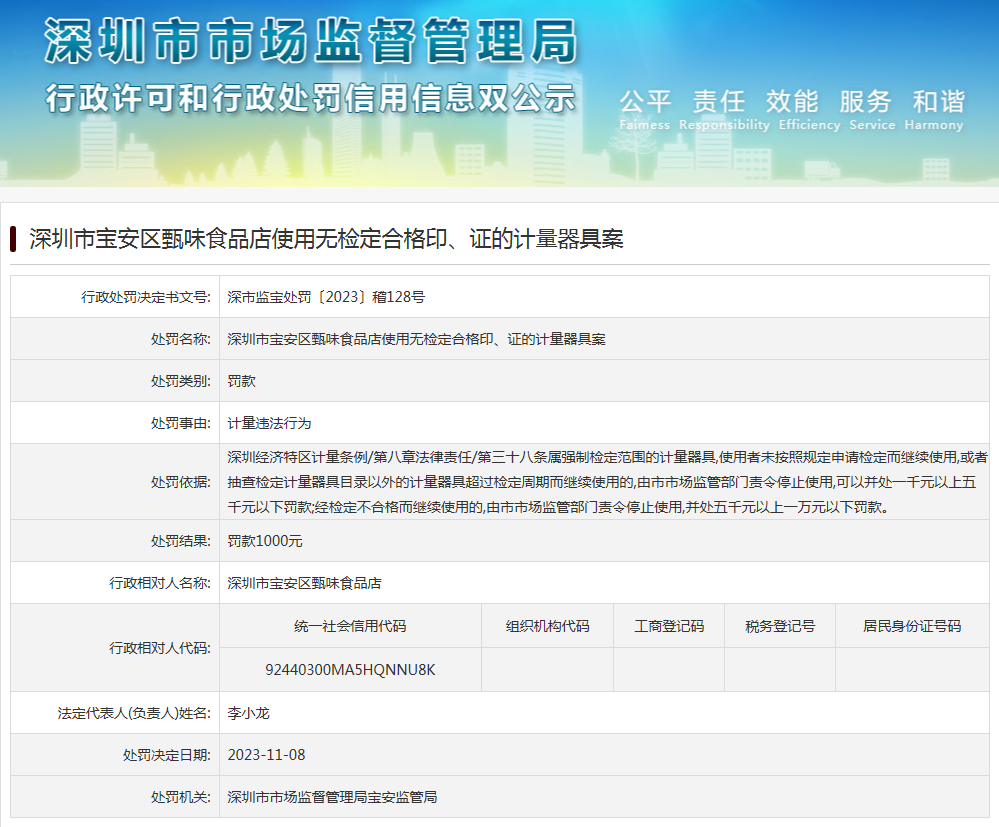
Task: Click the 组织机构代码 column header
Action: coord(548,626)
